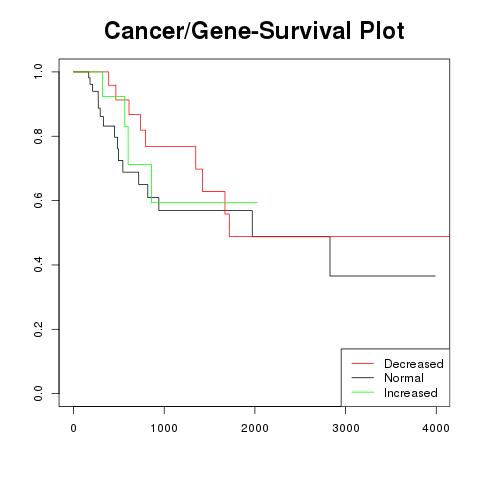Click the x-axis tick label 1000

164,428
